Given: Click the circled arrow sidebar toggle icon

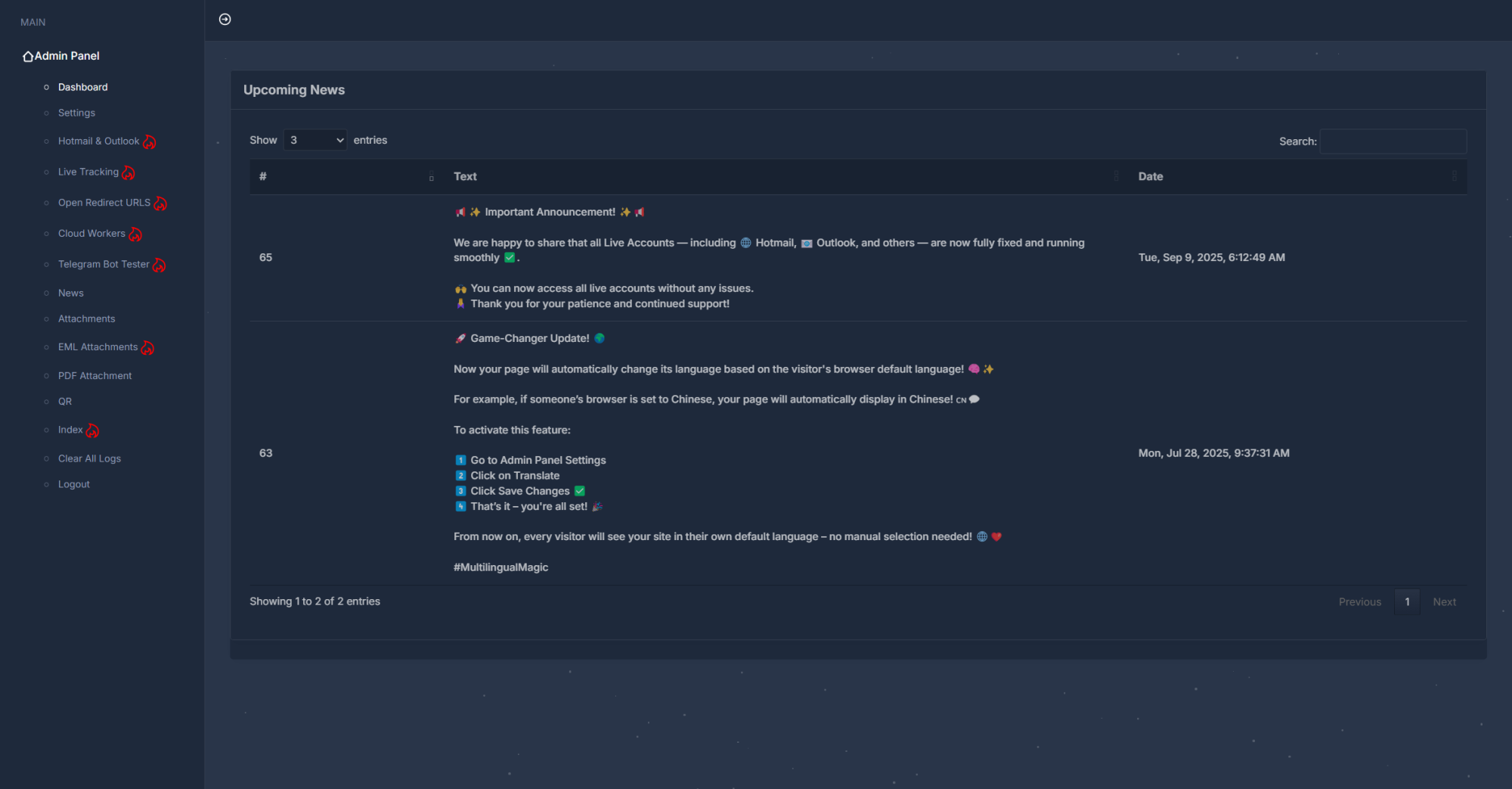Looking at the screenshot, I should tap(225, 20).
